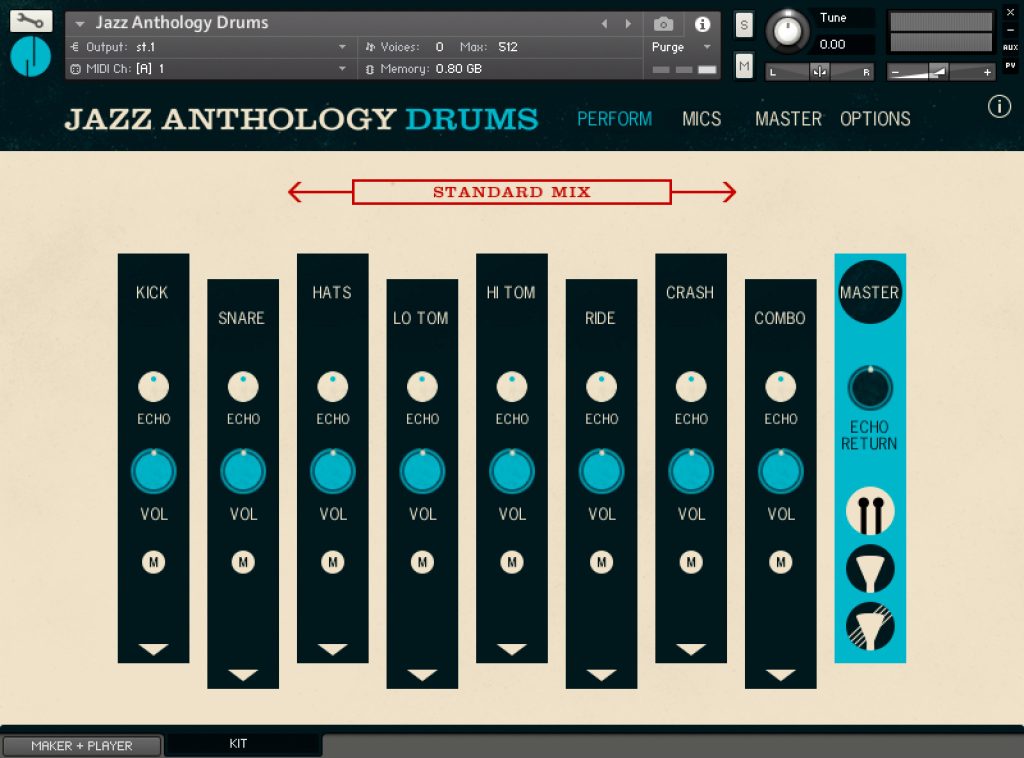Expand the Lo Tom channel down arrow
Screen dimensions: 1024x758
tap(423, 674)
